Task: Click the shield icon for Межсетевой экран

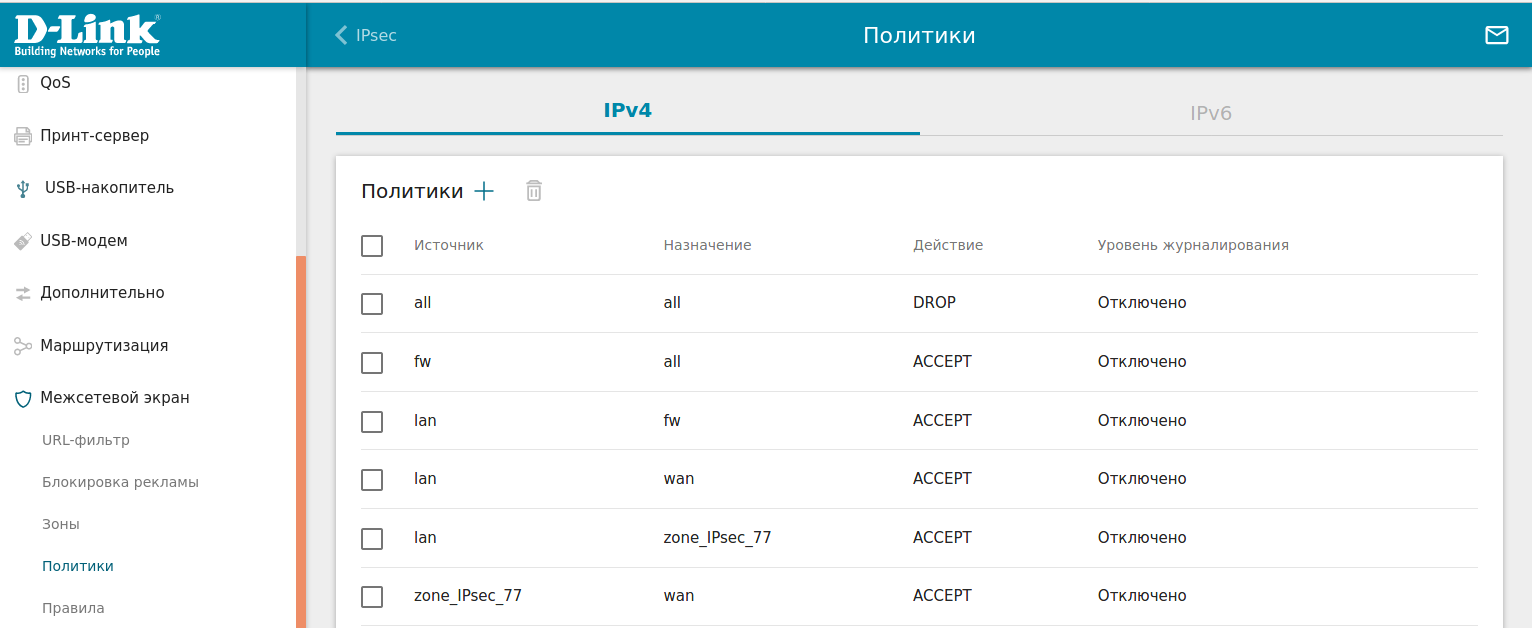Action: click(x=22, y=398)
